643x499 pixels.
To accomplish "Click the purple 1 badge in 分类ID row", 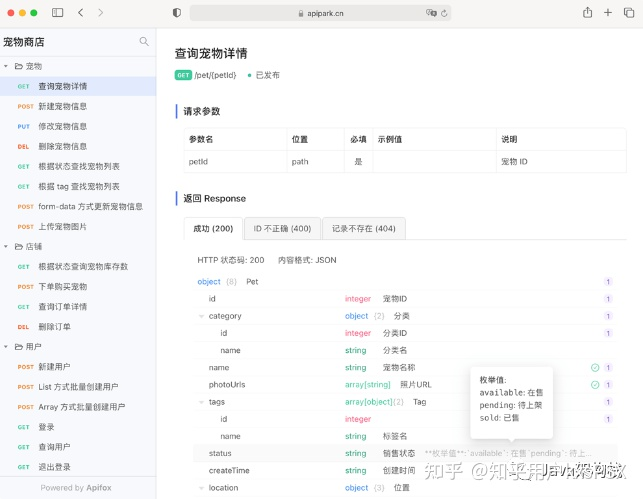I will coord(608,333).
